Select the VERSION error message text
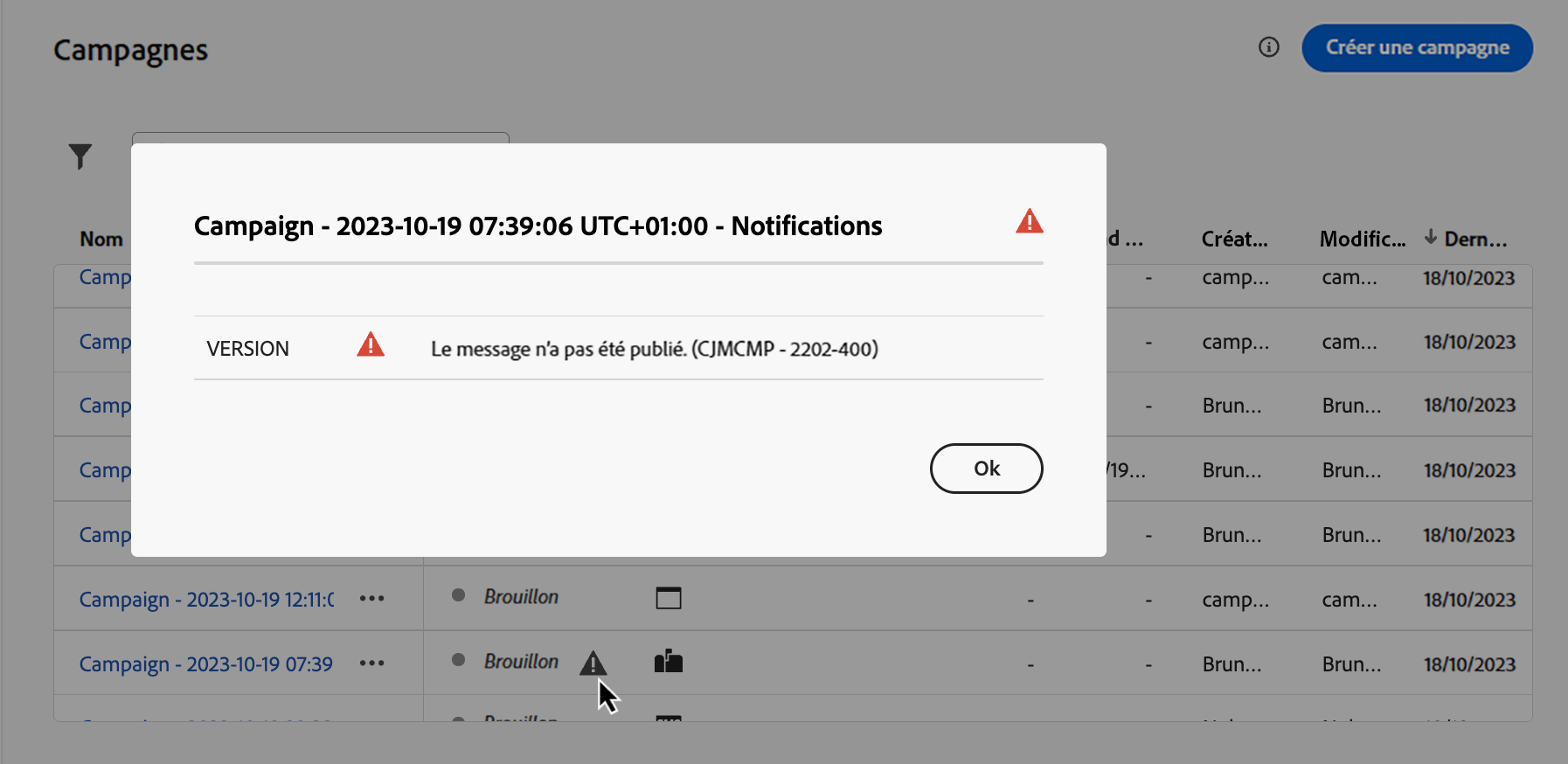1568x764 pixels. coord(655,349)
